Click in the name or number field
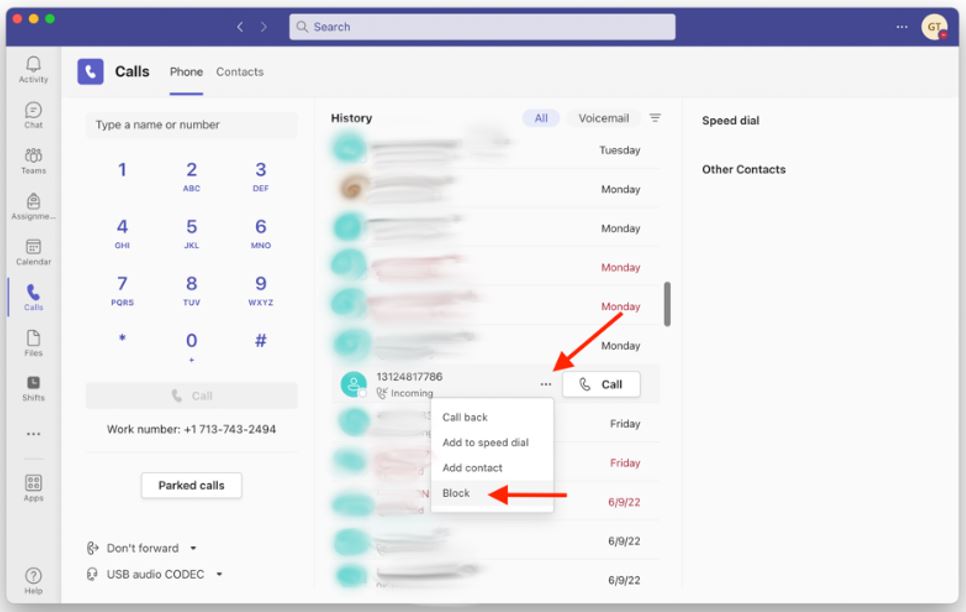 [x=191, y=124]
